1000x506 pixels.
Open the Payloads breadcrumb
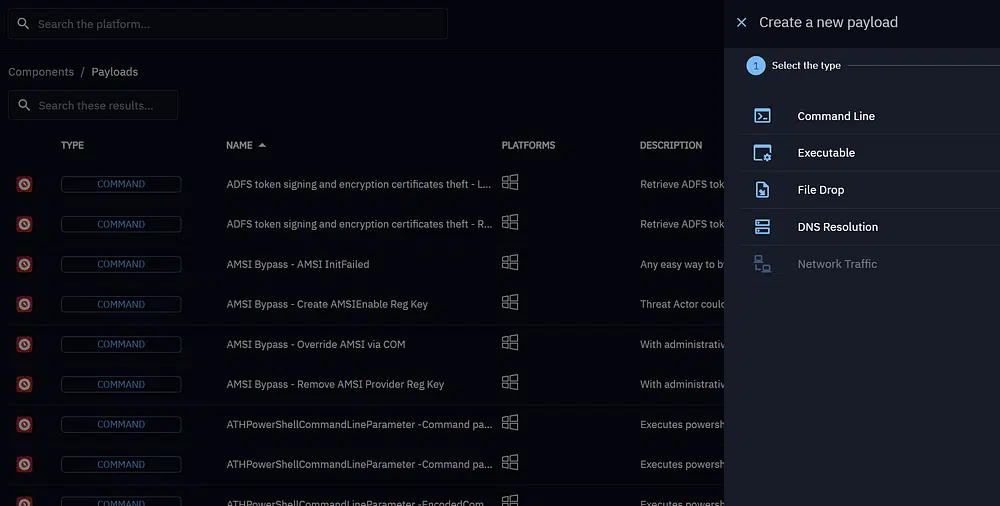[115, 72]
